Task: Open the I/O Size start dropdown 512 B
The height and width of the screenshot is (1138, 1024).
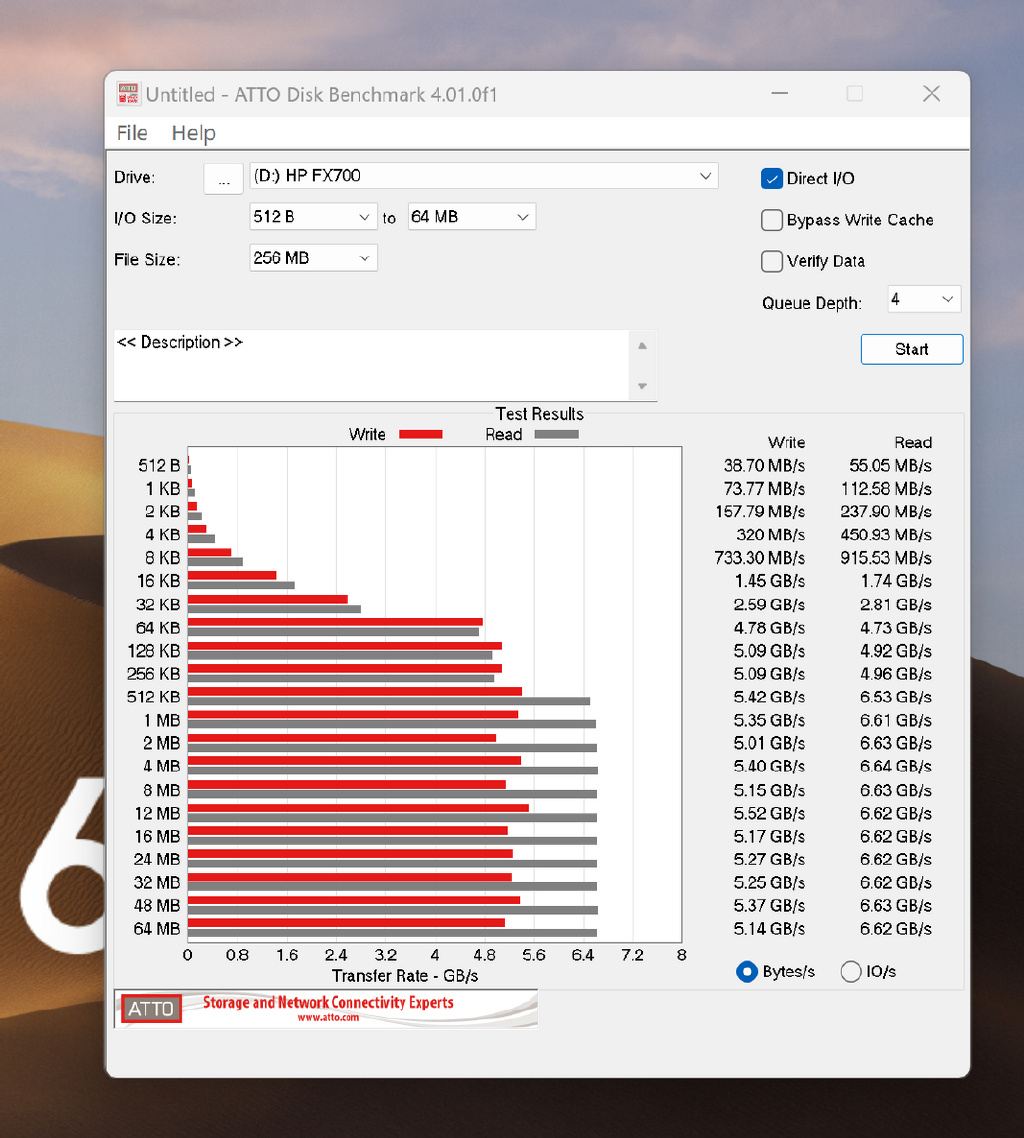Action: [314, 216]
